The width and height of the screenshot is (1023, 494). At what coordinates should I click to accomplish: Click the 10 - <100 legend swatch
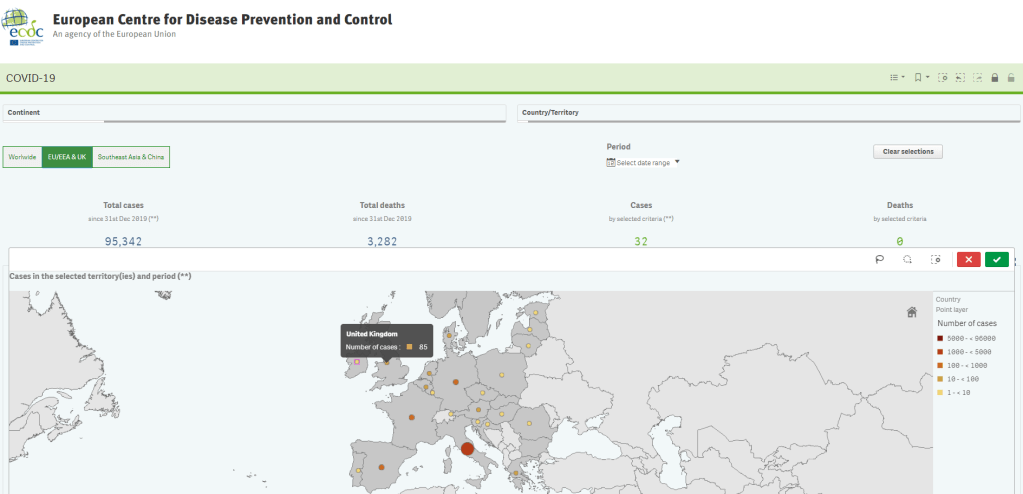point(939,379)
